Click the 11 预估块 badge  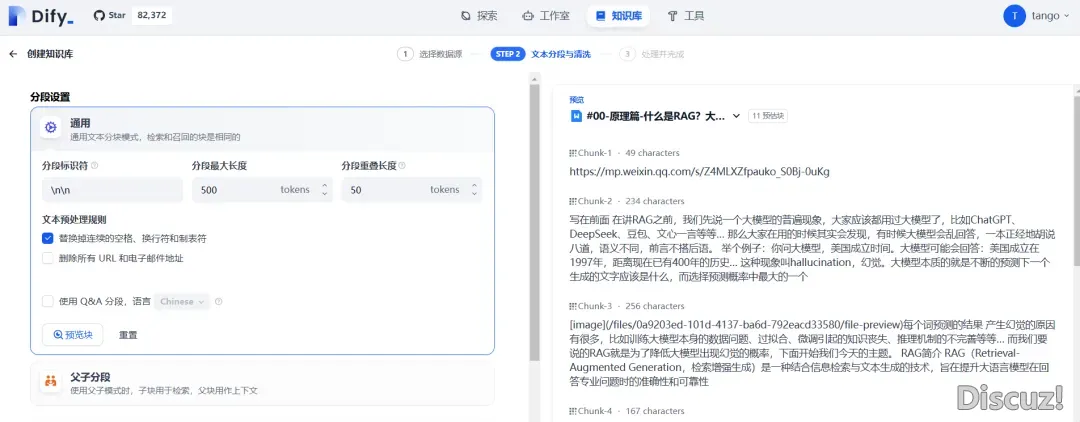tap(767, 116)
